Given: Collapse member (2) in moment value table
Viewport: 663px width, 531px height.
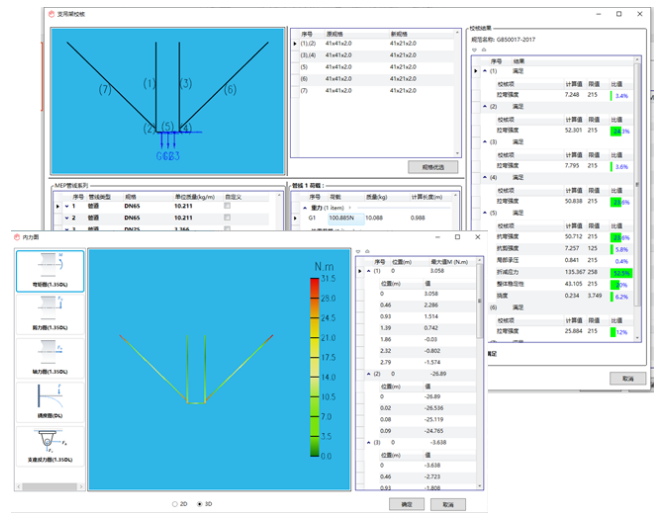Looking at the screenshot, I should [368, 374].
